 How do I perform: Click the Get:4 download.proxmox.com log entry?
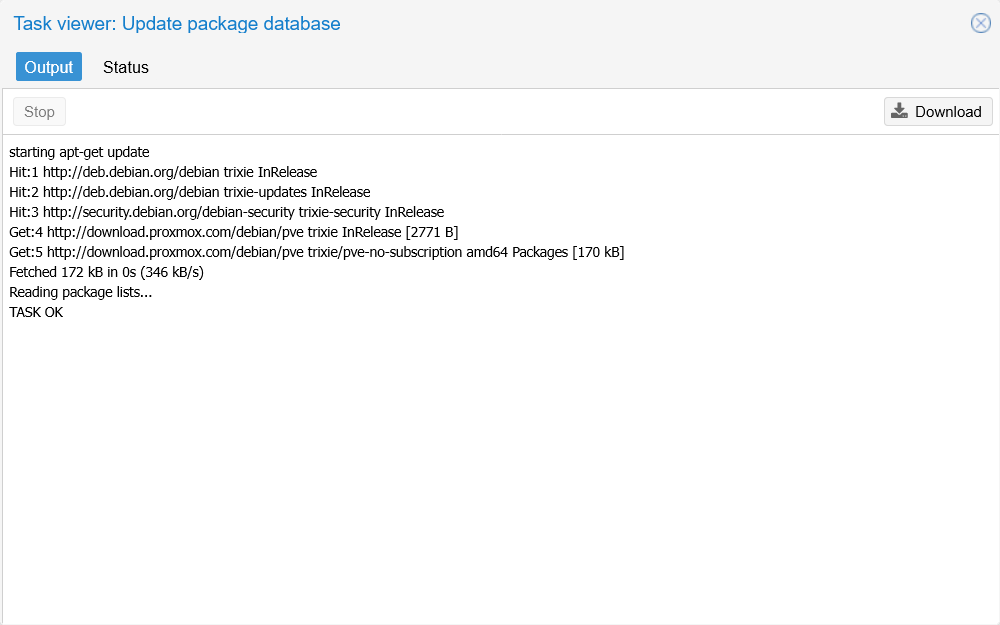pos(234,231)
